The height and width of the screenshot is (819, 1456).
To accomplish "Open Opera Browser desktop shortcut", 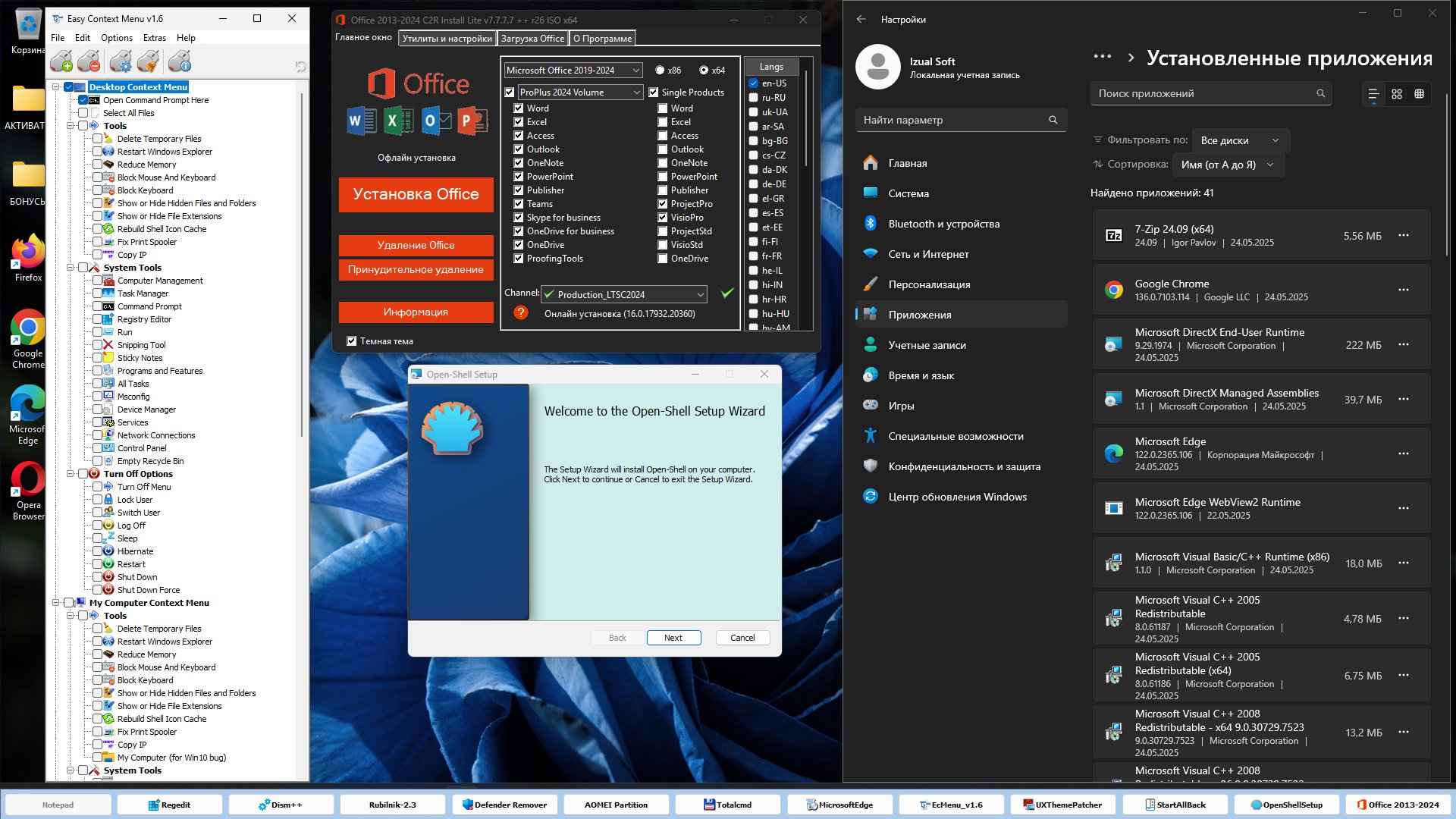I will [x=28, y=491].
